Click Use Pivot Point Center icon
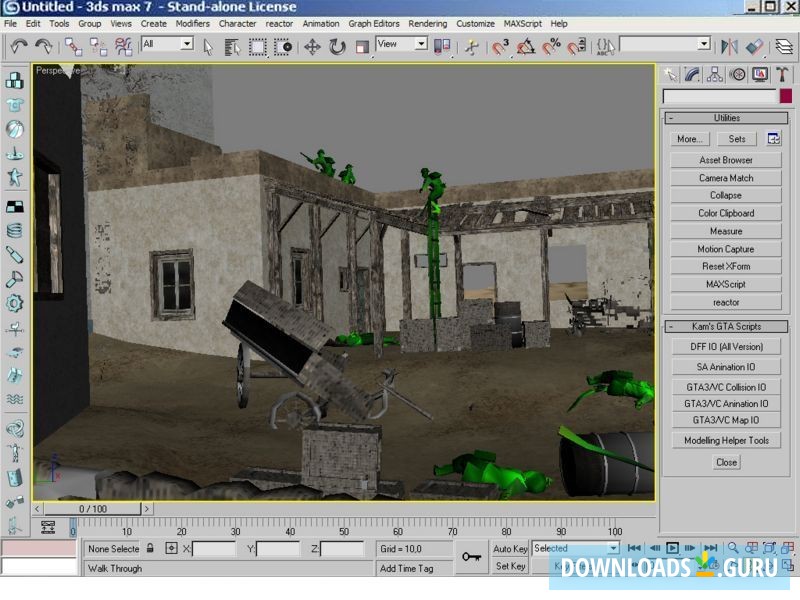Viewport: 800px width, 600px height. click(442, 46)
